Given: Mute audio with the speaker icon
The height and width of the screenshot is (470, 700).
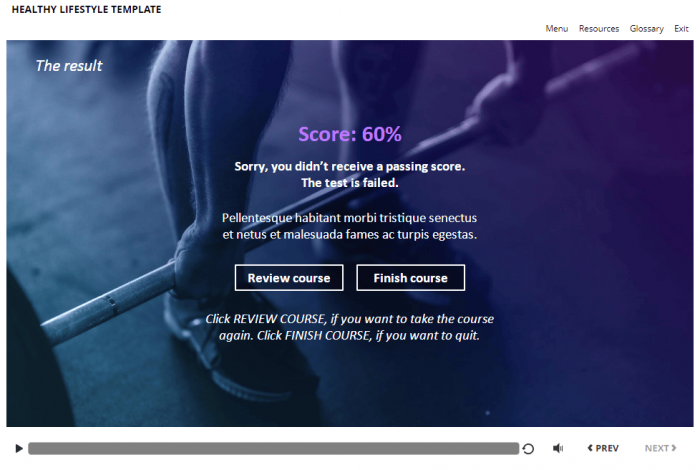Looking at the screenshot, I should (x=558, y=448).
